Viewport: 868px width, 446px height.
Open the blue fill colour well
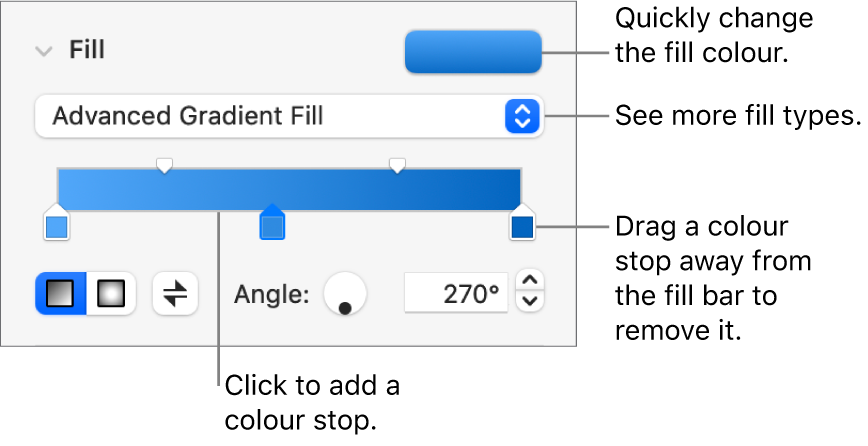coord(472,52)
